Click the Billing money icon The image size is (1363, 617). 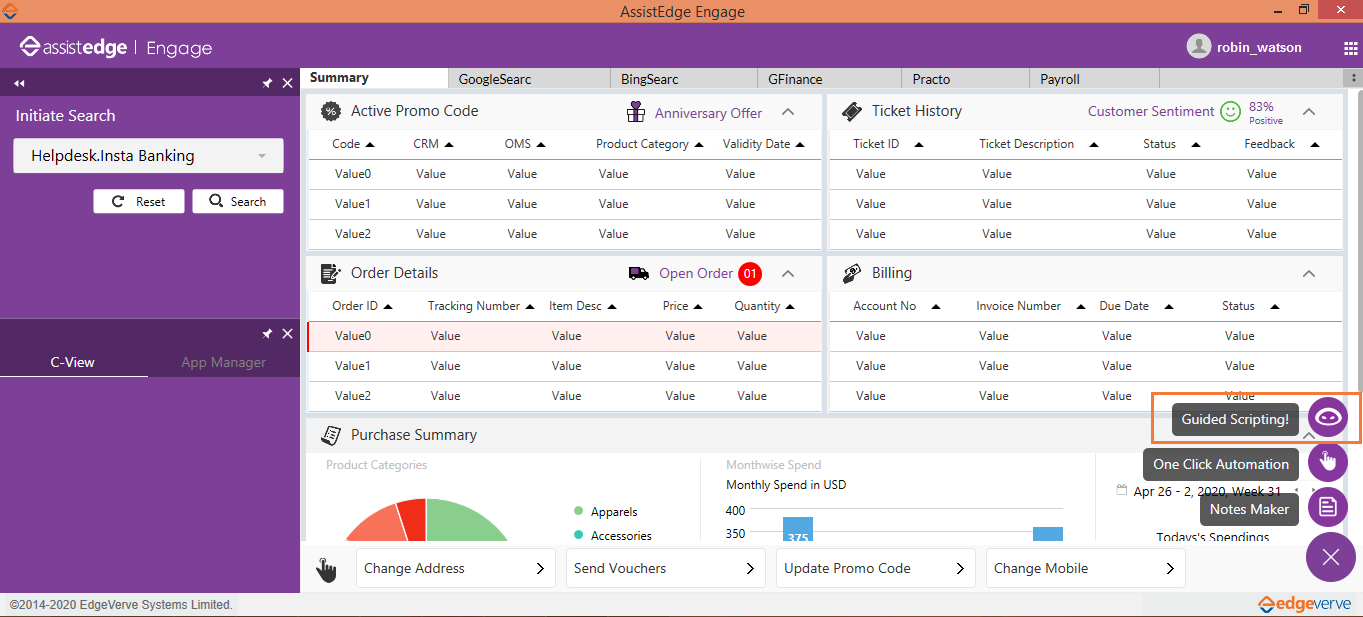pos(852,273)
